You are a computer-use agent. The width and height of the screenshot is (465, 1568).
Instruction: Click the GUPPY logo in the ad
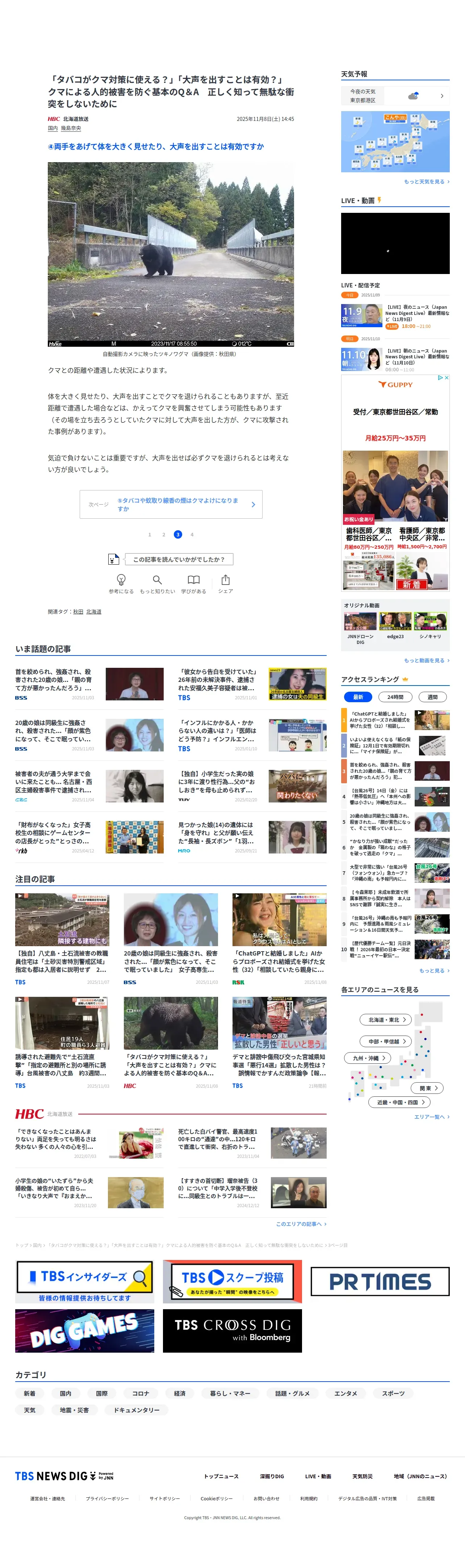(395, 385)
